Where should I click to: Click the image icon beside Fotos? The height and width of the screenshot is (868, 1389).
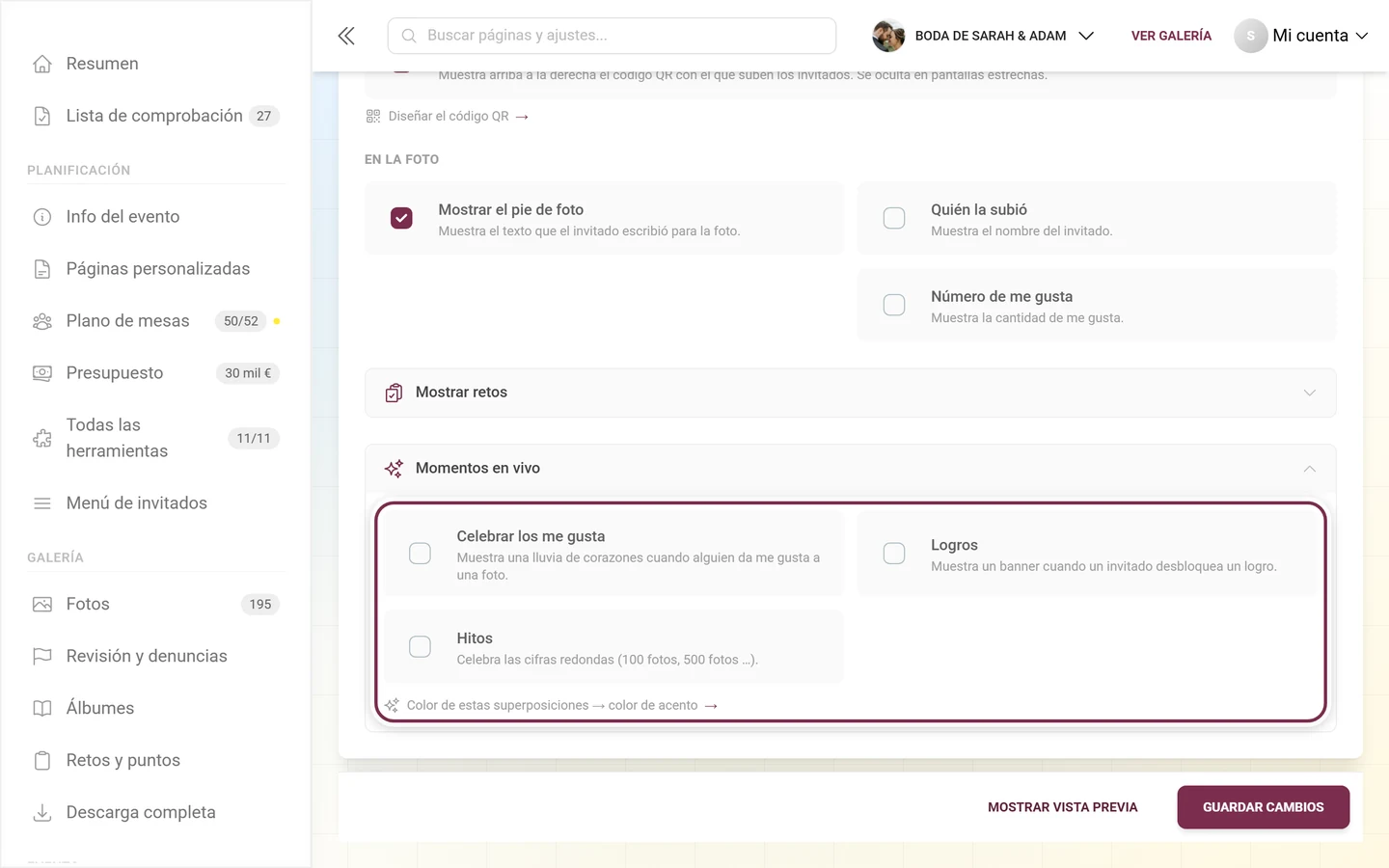pyautogui.click(x=42, y=605)
